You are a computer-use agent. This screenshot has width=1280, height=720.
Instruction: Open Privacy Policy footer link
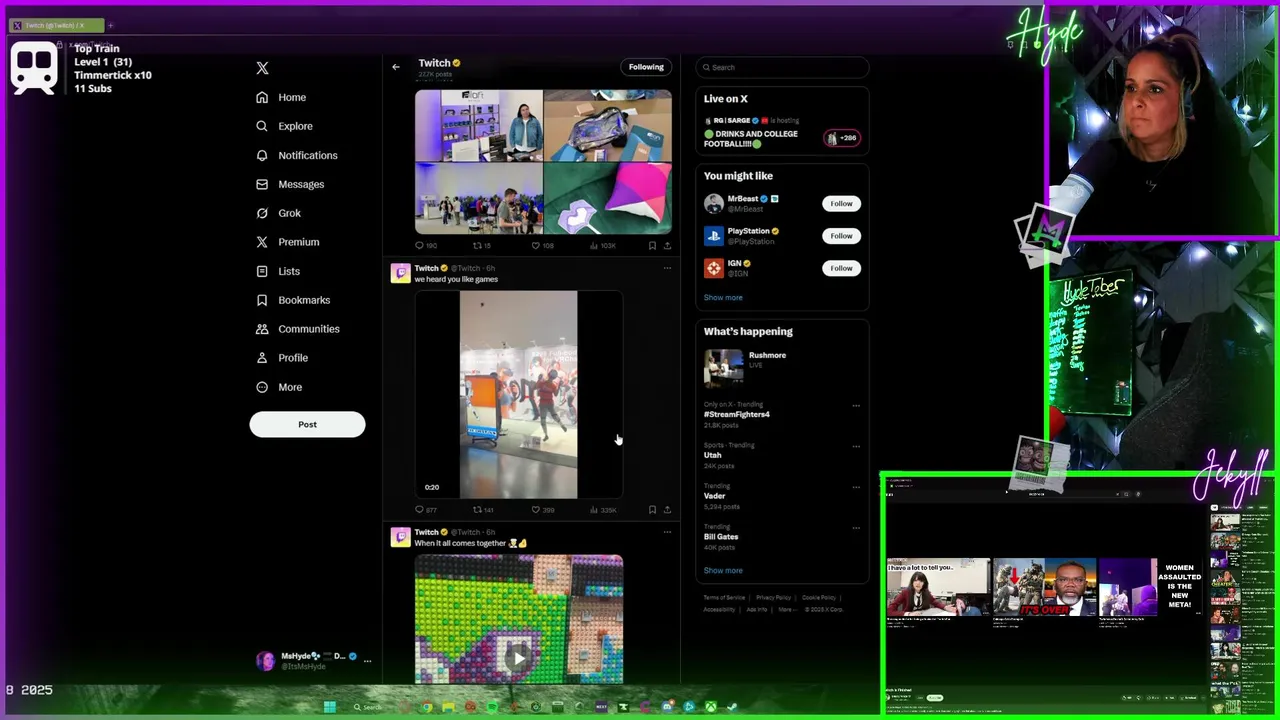773,597
